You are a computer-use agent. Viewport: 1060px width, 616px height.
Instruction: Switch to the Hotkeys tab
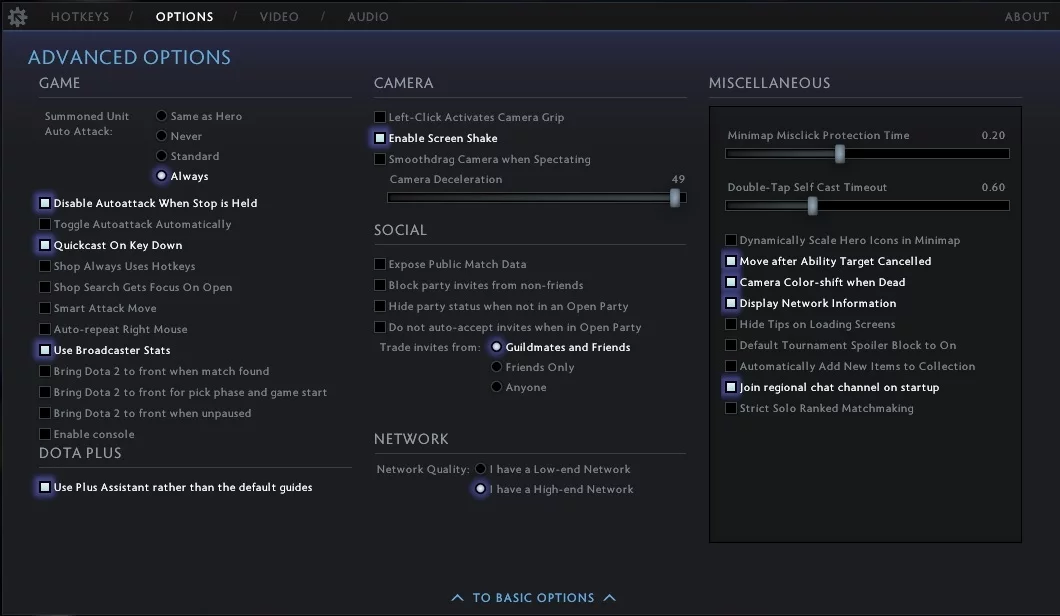79,17
